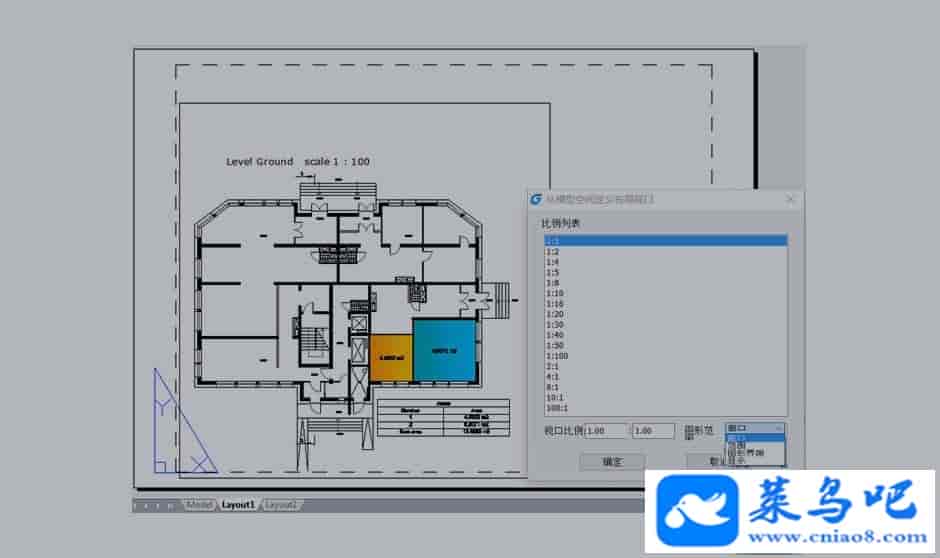
Task: Click the GstarCAD logo in dialog title
Action: (x=536, y=199)
